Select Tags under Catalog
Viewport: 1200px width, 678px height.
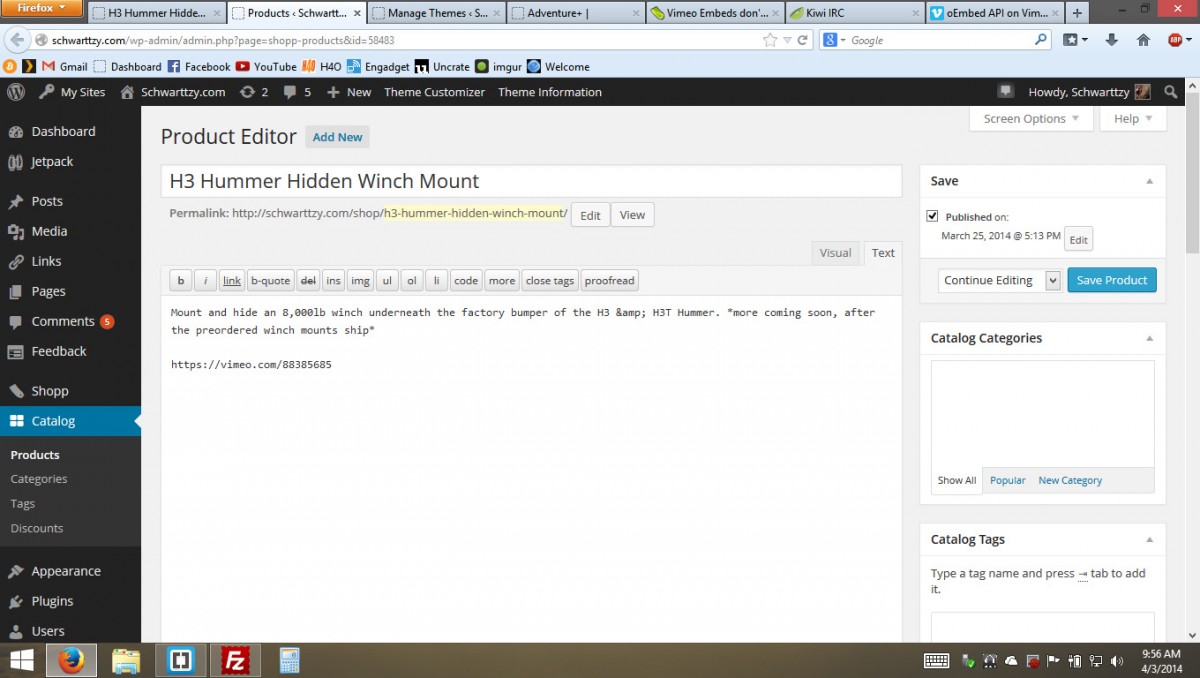click(x=23, y=504)
